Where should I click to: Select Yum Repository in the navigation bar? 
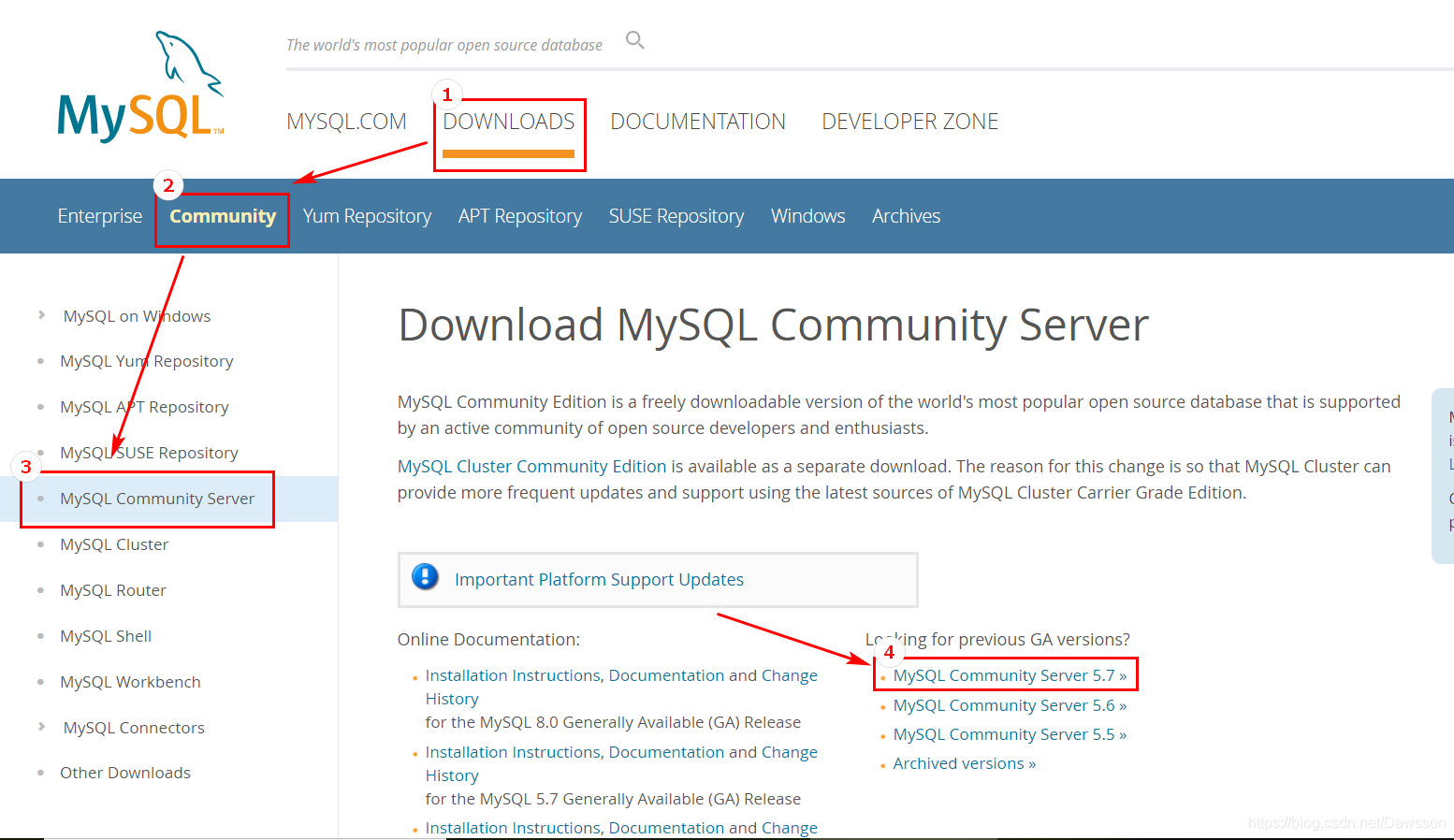pyautogui.click(x=367, y=216)
